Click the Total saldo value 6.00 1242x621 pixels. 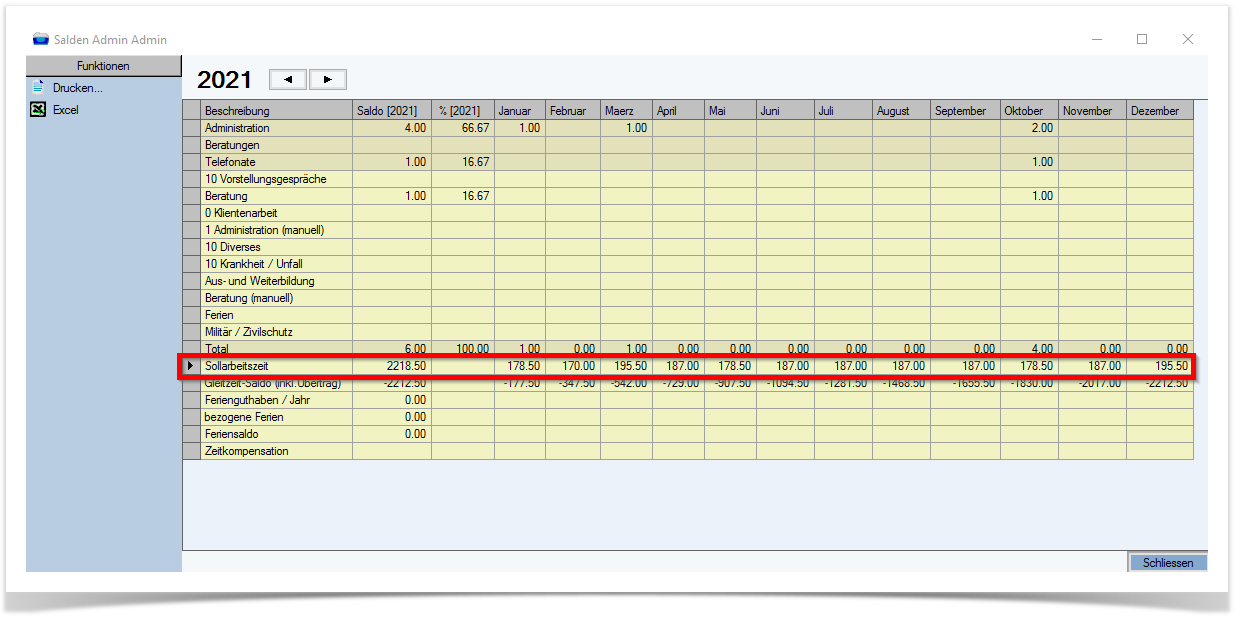415,349
